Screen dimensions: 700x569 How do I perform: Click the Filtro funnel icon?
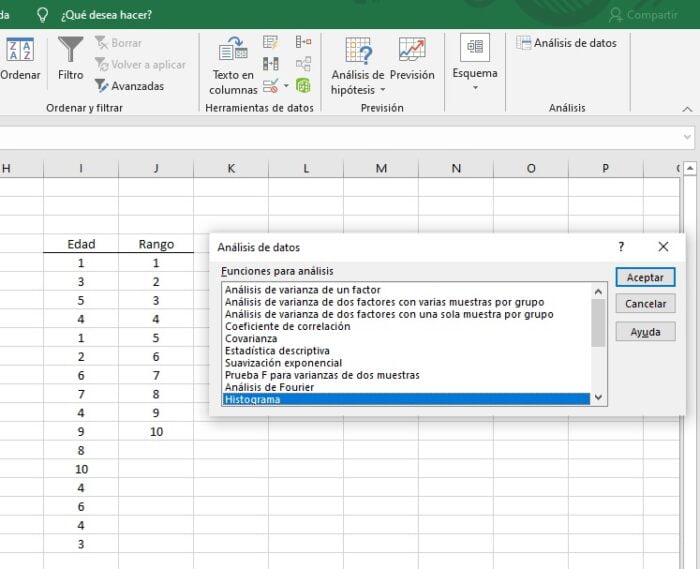click(x=71, y=49)
